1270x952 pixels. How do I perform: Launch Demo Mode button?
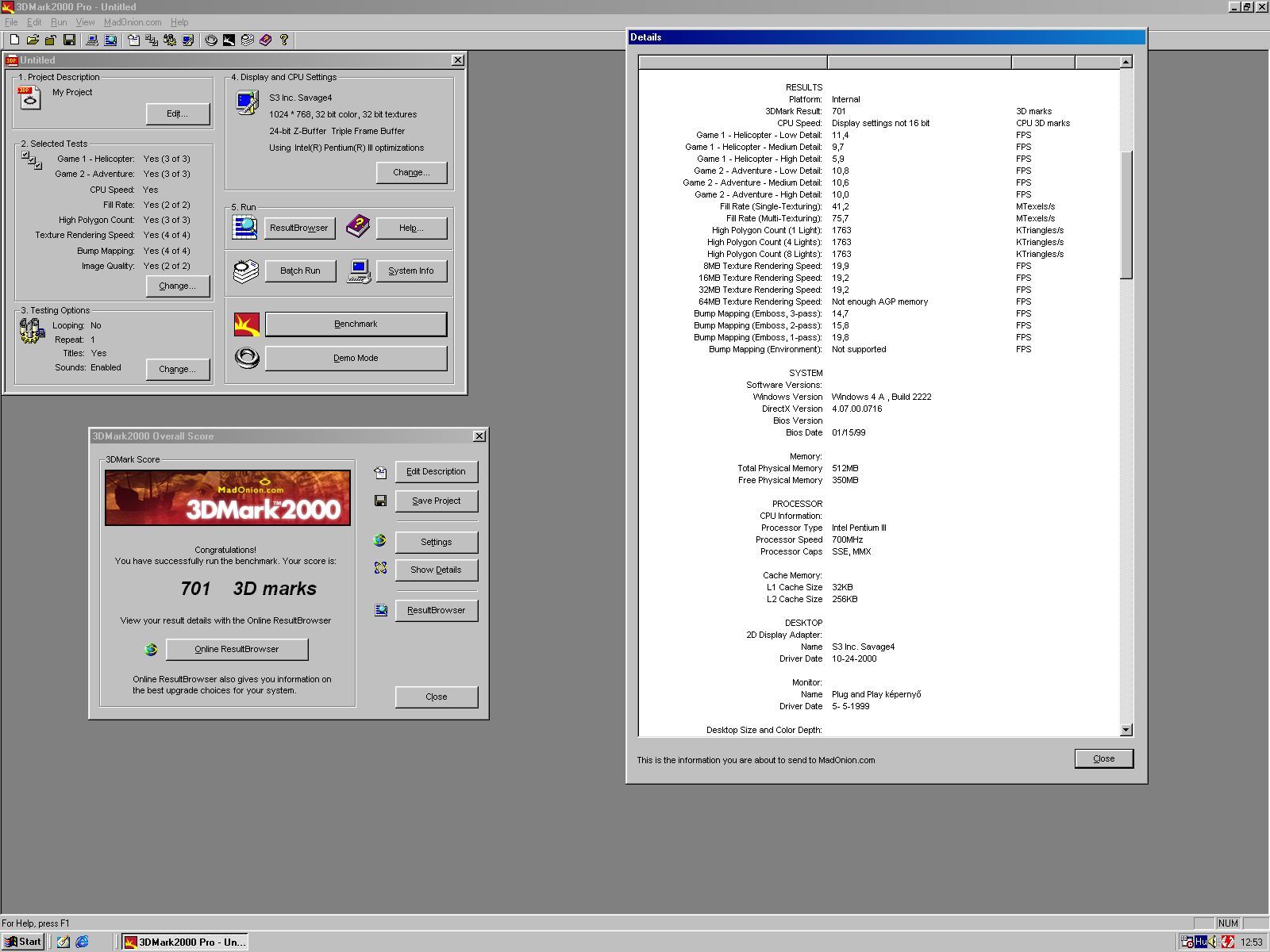(x=356, y=358)
